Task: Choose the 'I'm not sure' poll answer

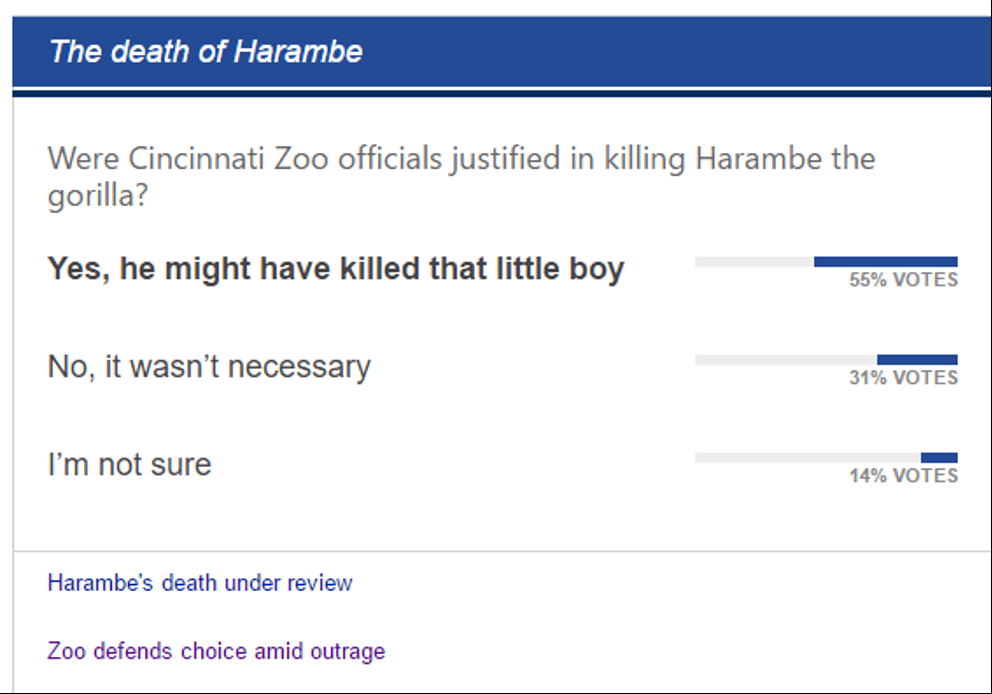Action: pos(128,464)
